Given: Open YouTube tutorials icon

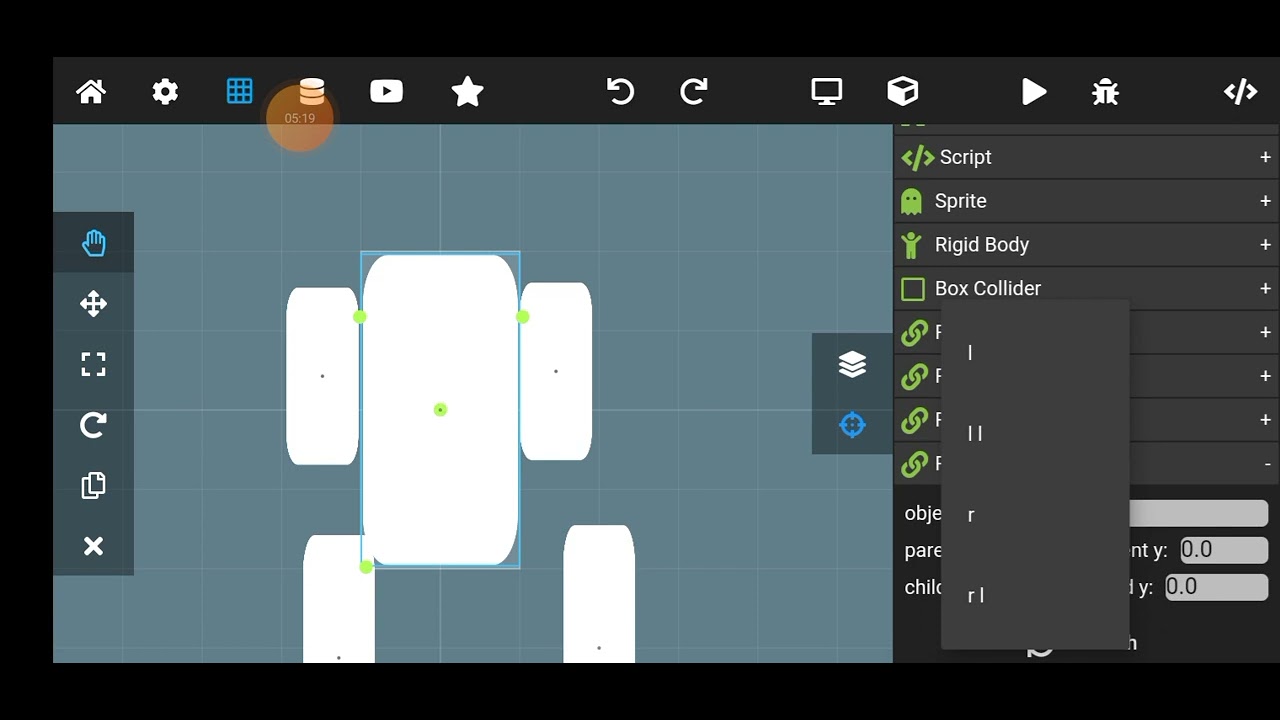Looking at the screenshot, I should tap(386, 92).
